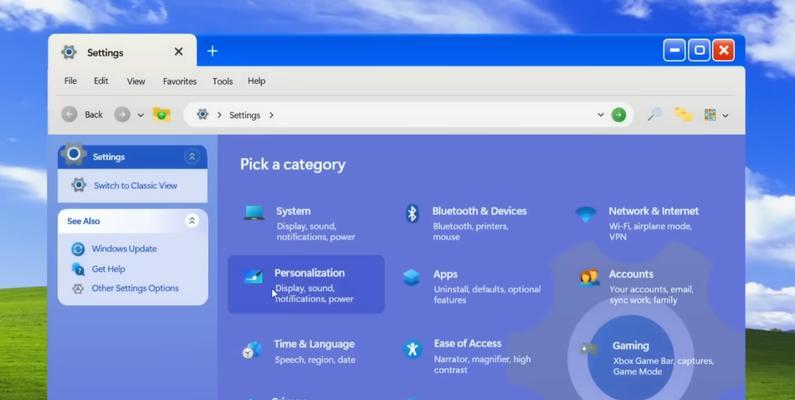Maximize the Settings window
The height and width of the screenshot is (400, 795).
(x=699, y=50)
